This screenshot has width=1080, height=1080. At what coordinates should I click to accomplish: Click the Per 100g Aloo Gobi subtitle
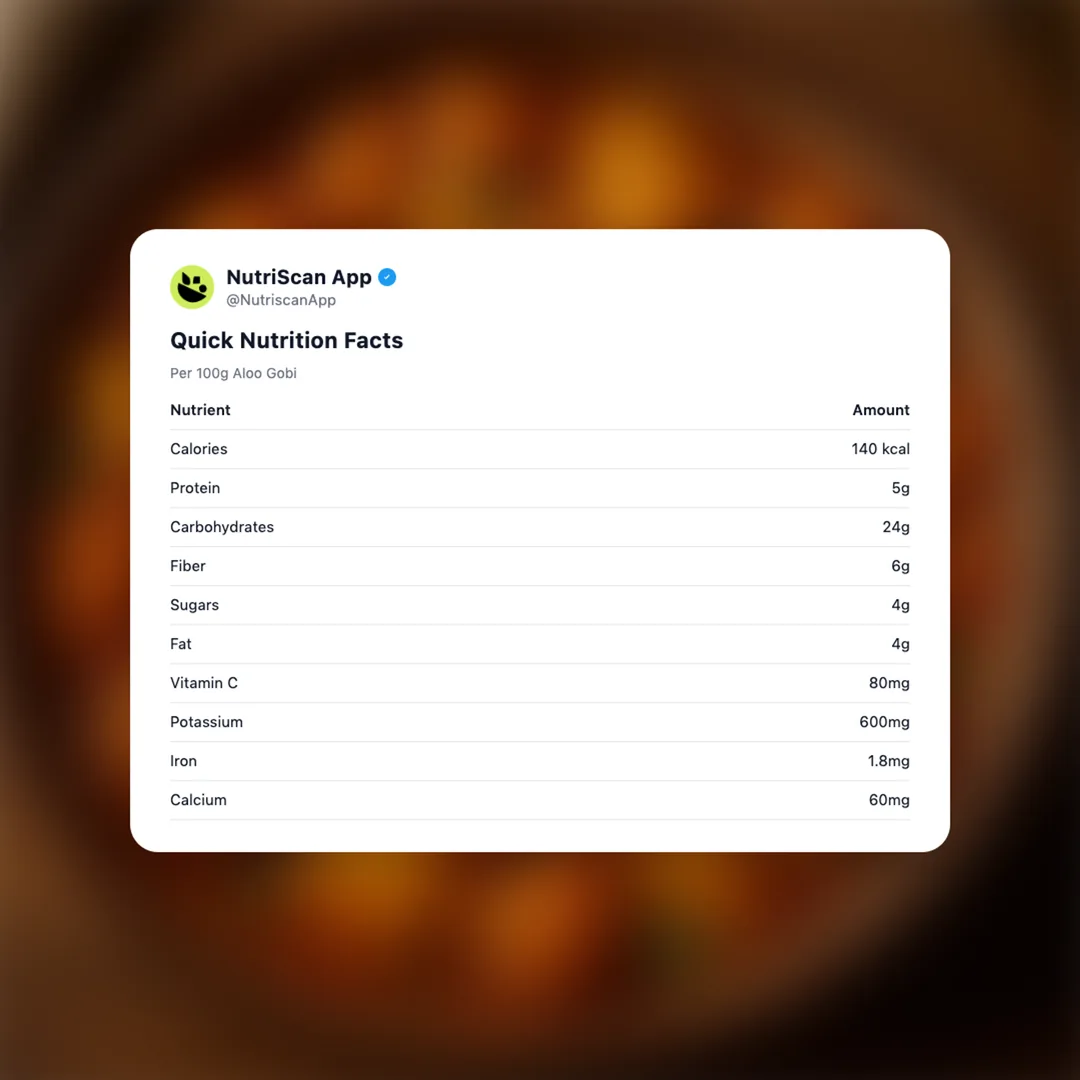tap(233, 373)
